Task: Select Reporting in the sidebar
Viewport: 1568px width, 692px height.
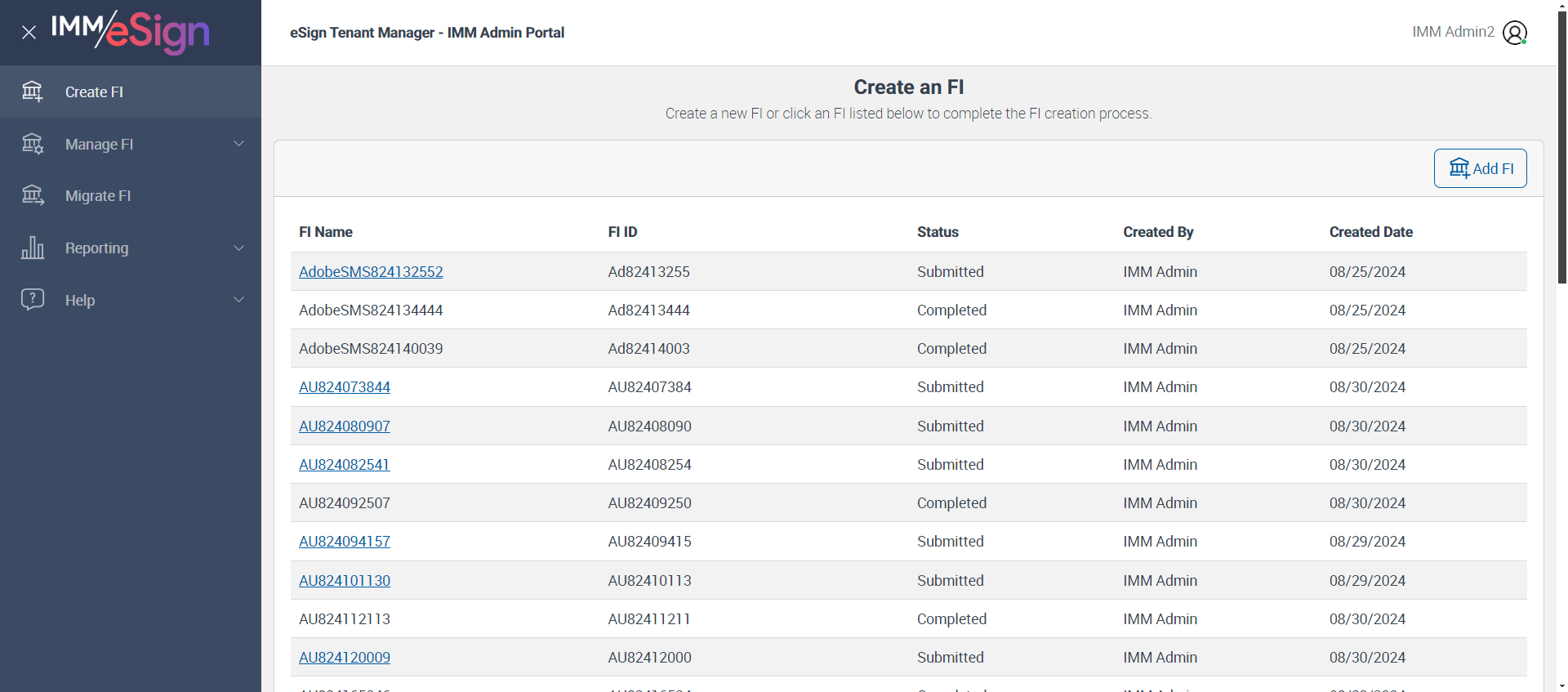Action: pyautogui.click(x=131, y=248)
